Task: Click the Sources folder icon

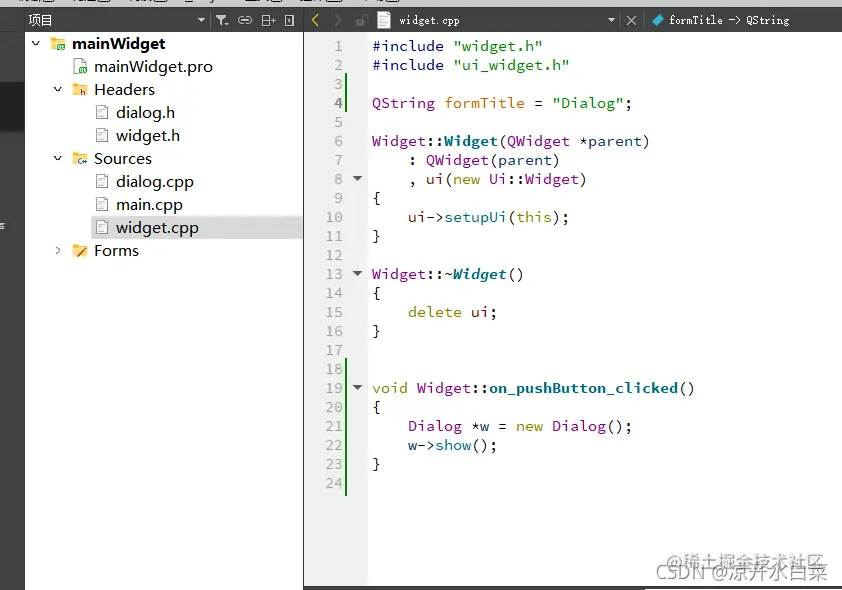Action: click(x=80, y=158)
